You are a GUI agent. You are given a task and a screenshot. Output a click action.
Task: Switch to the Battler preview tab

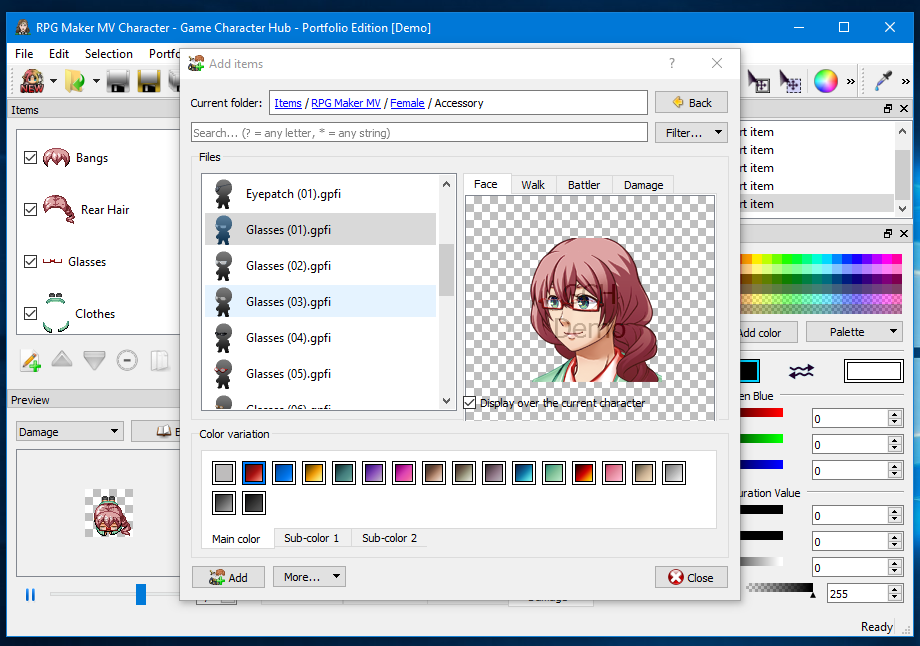coord(584,185)
